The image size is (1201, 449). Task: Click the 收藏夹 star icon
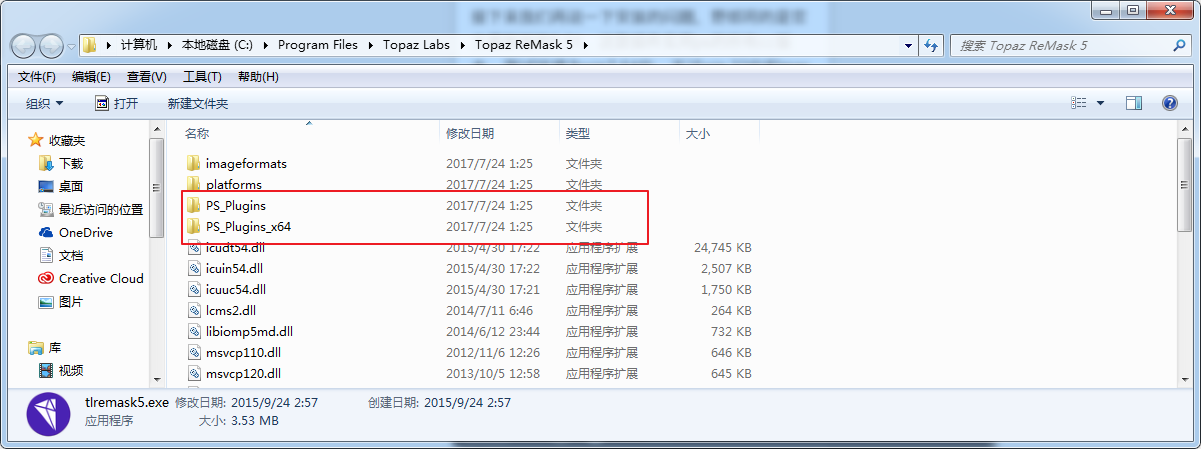[36, 140]
